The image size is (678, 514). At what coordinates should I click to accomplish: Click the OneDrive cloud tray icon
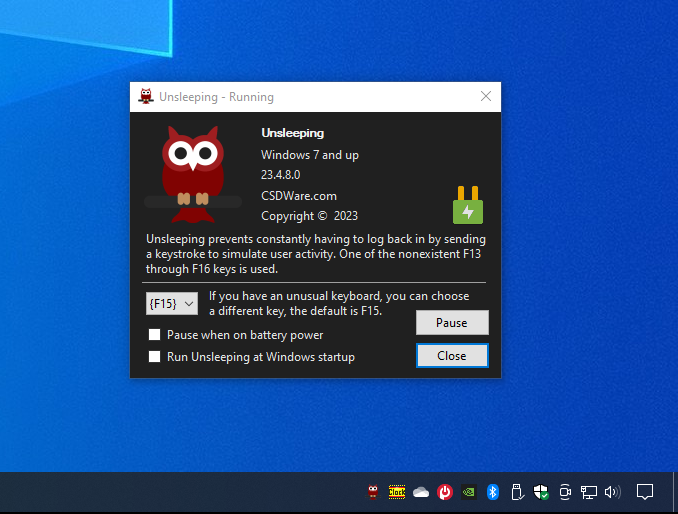click(421, 492)
